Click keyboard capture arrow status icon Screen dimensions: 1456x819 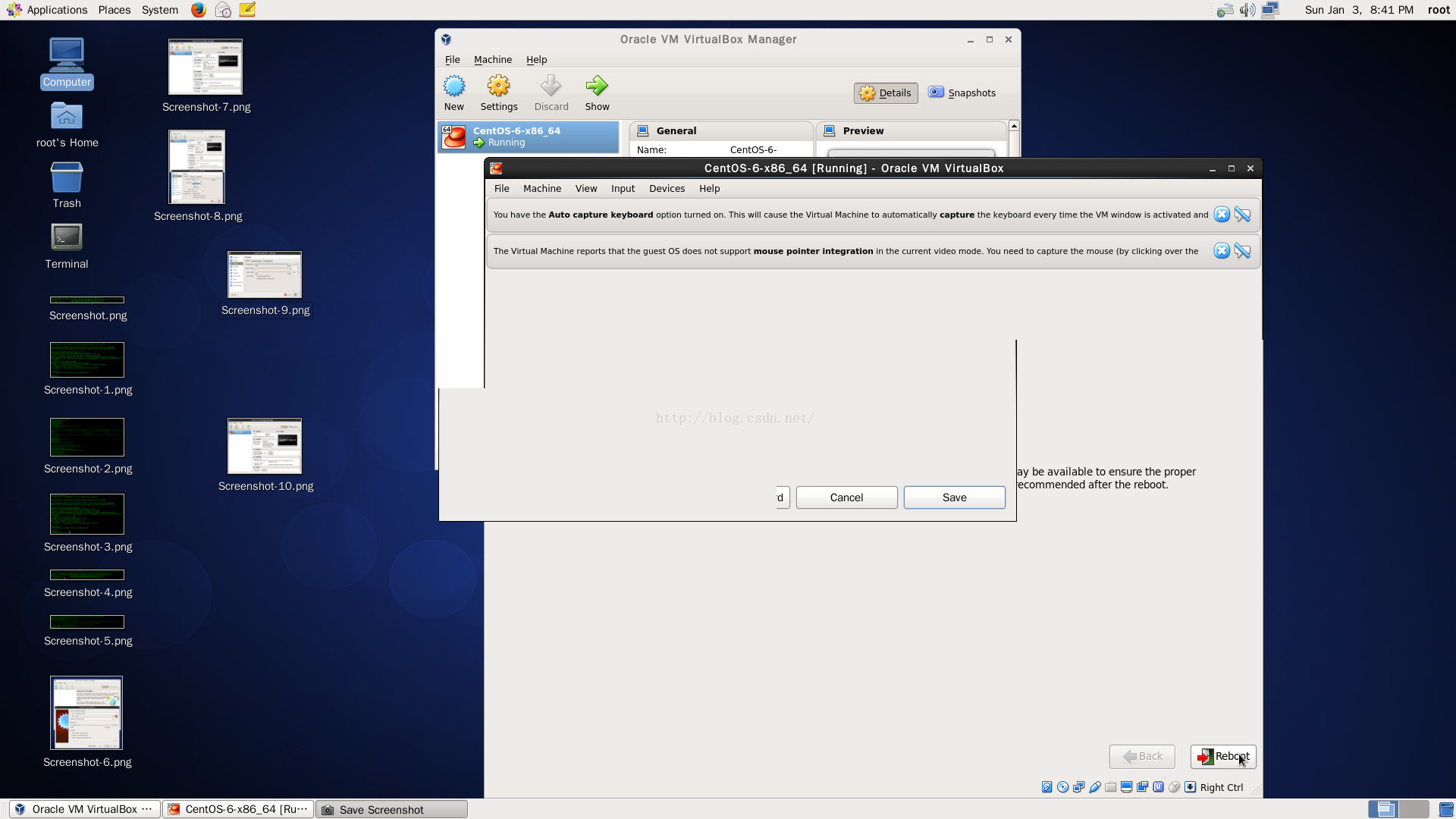[x=1191, y=787]
